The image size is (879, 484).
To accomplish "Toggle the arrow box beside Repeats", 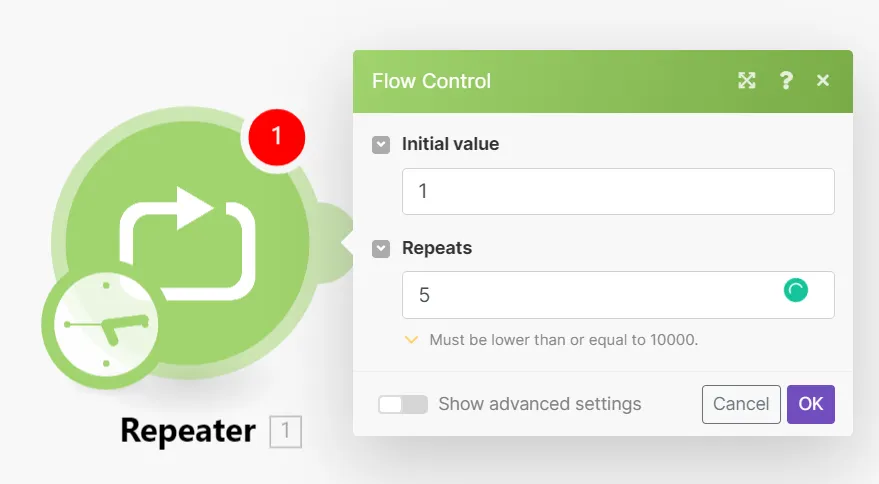I will pos(381,248).
